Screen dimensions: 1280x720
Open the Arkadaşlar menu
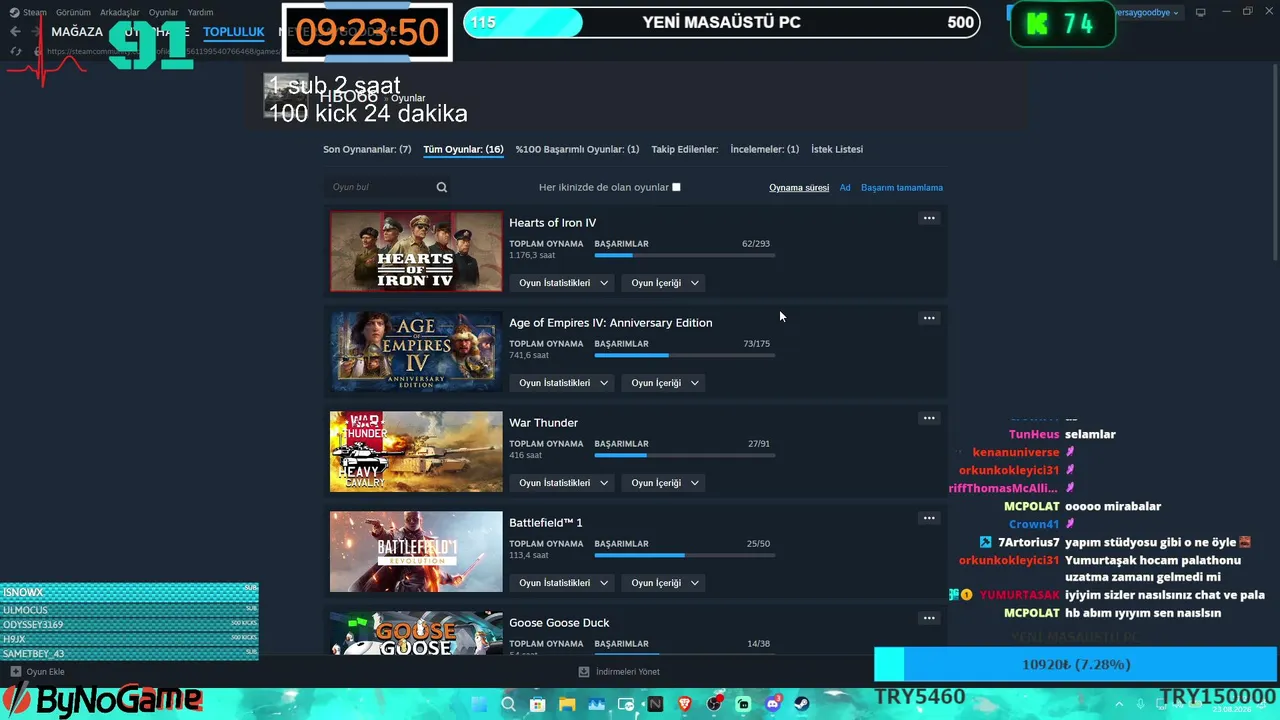click(120, 12)
